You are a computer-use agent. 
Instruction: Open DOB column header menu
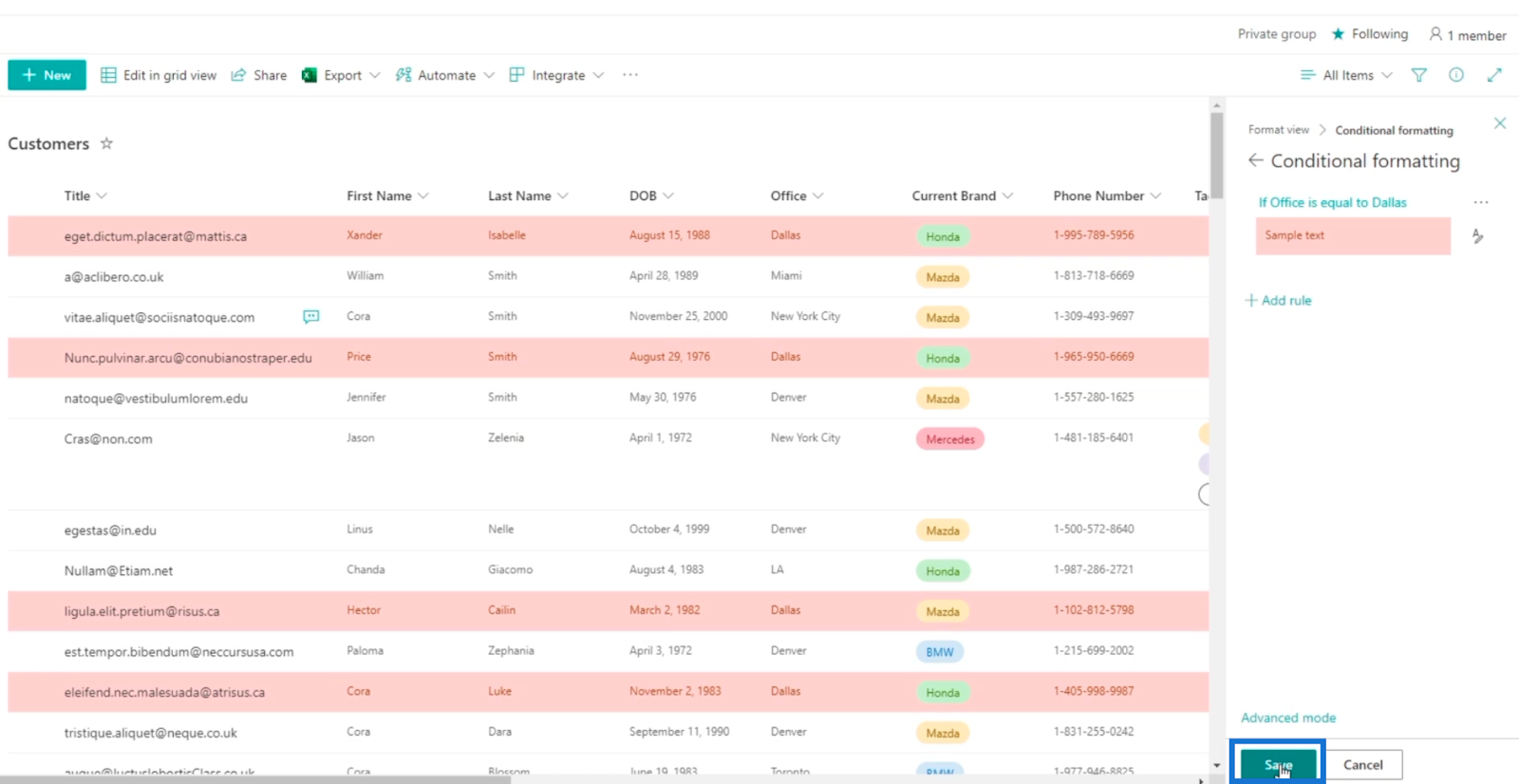[x=651, y=196]
